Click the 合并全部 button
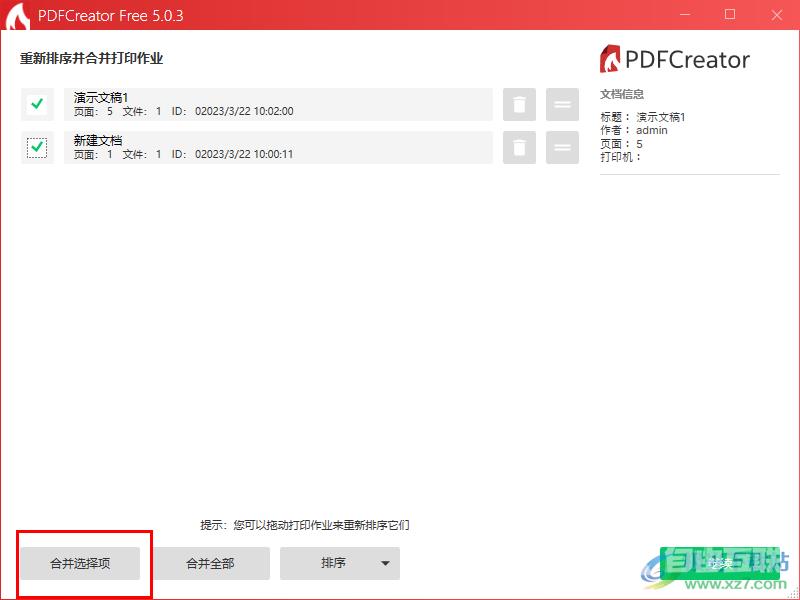Viewport: 800px width, 600px height. pyautogui.click(x=210, y=563)
